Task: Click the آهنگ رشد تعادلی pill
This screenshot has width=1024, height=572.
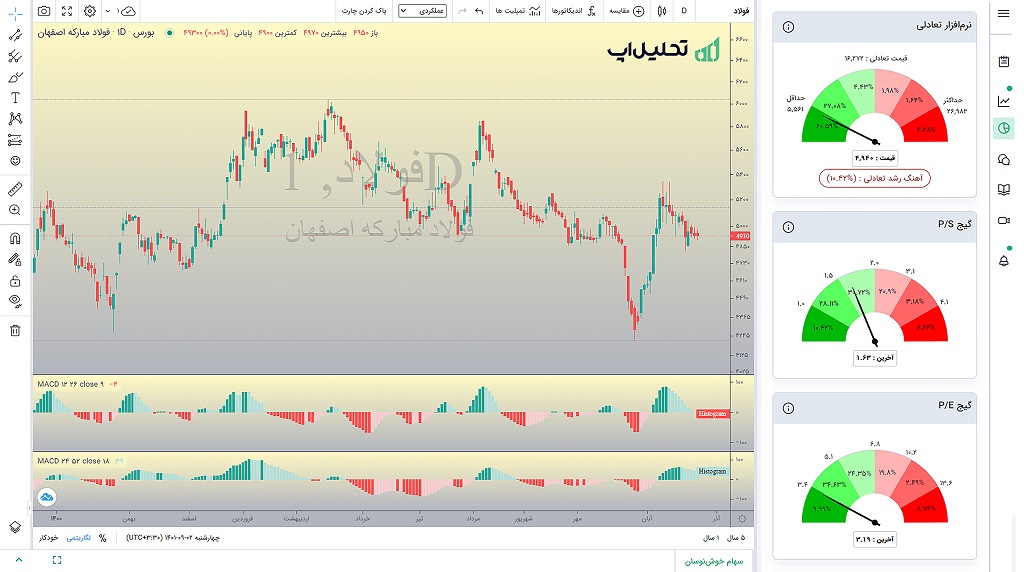Action: 874,178
